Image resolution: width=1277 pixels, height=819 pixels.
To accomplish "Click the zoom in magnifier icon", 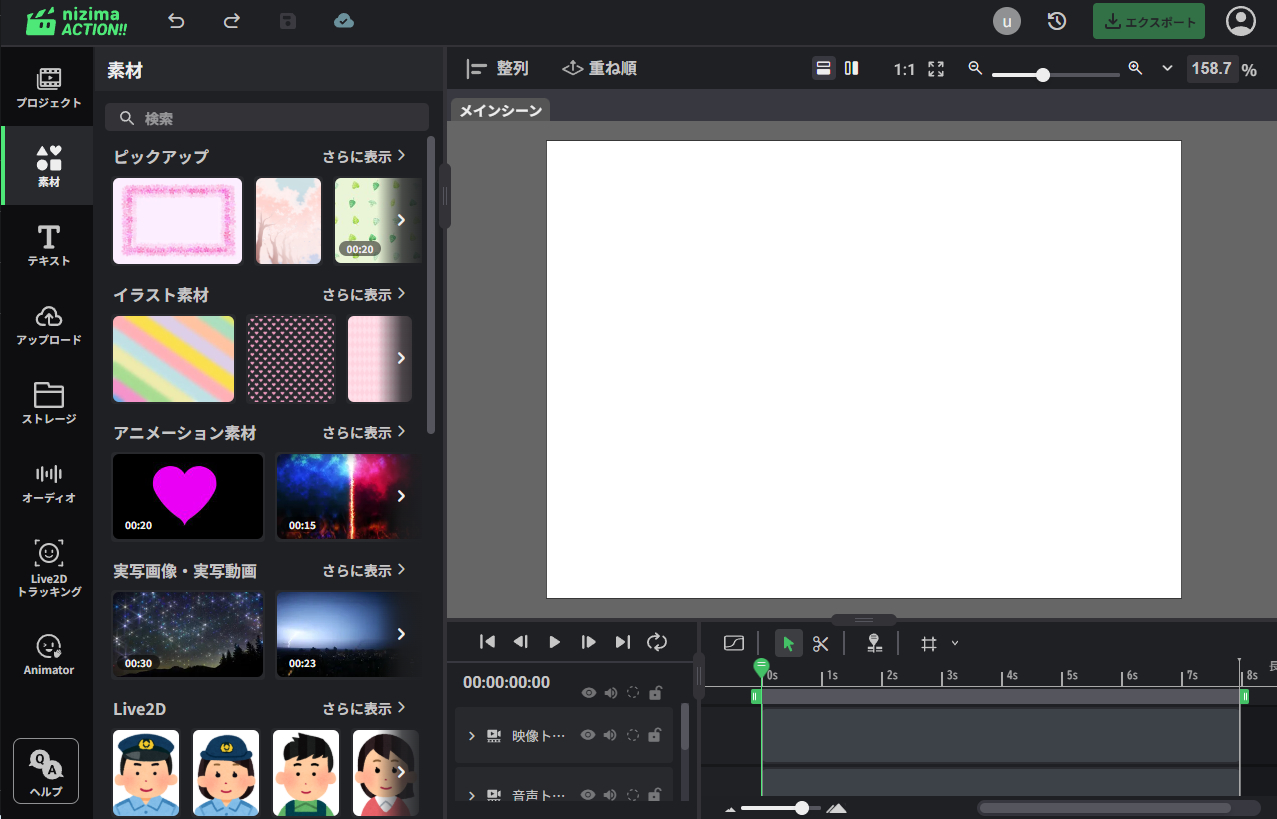I will pos(1135,68).
